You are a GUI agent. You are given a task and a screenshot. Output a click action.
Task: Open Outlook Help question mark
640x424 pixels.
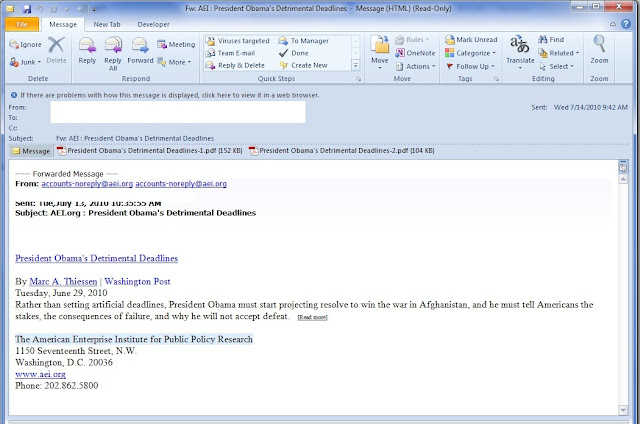626,24
